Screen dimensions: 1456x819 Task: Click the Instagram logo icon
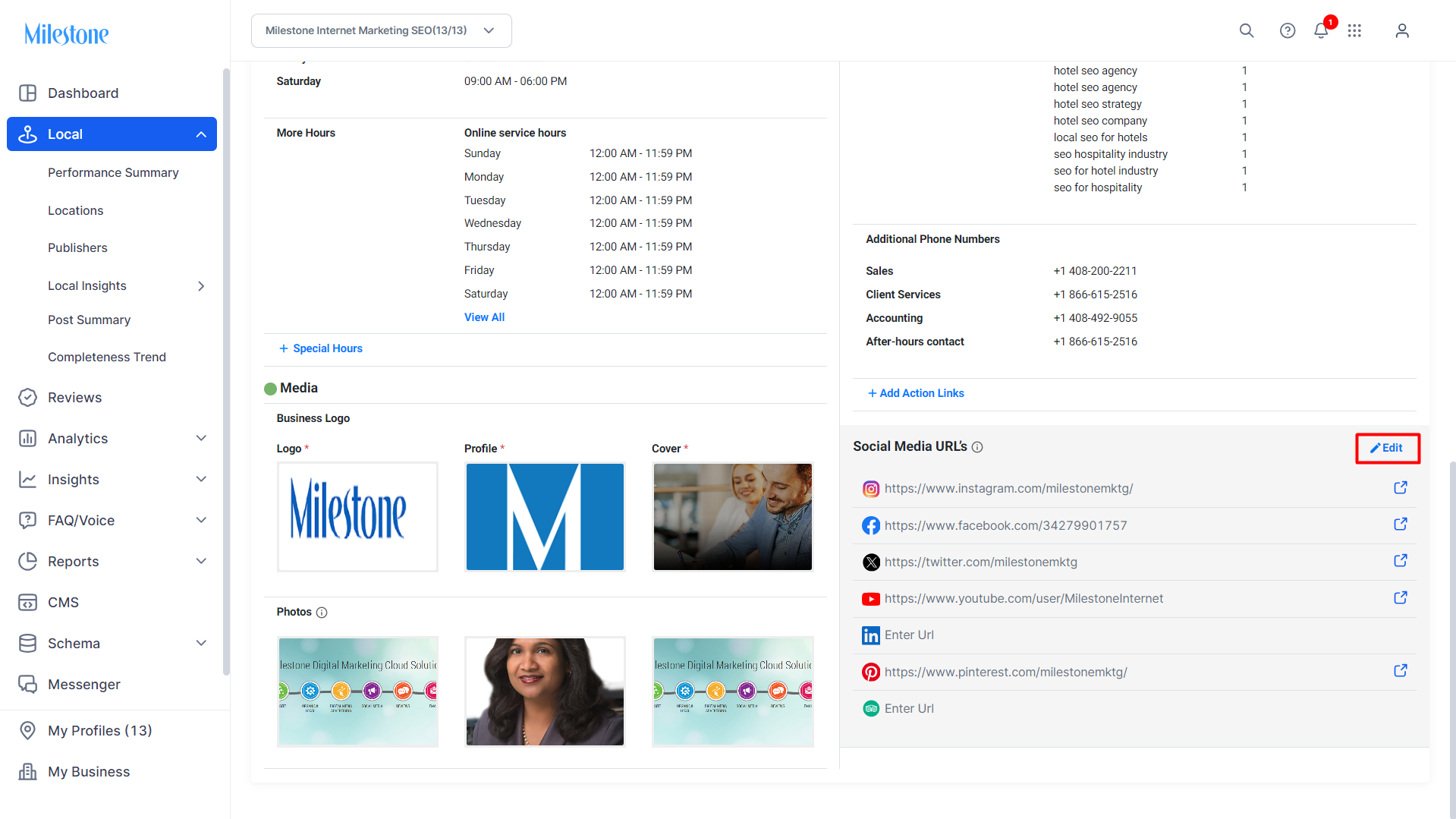871,489
